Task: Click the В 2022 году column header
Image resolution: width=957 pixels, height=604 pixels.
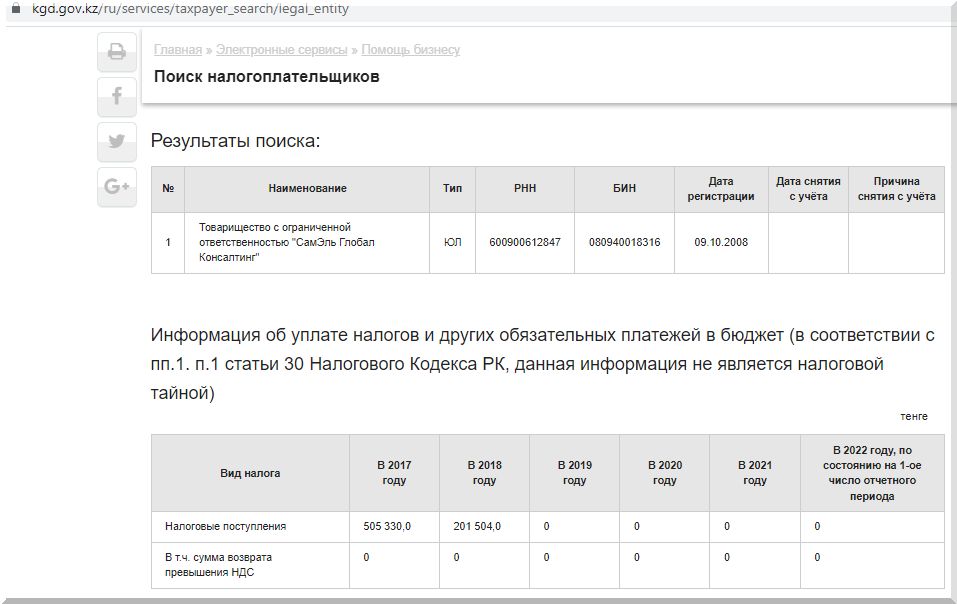Action: (x=872, y=473)
